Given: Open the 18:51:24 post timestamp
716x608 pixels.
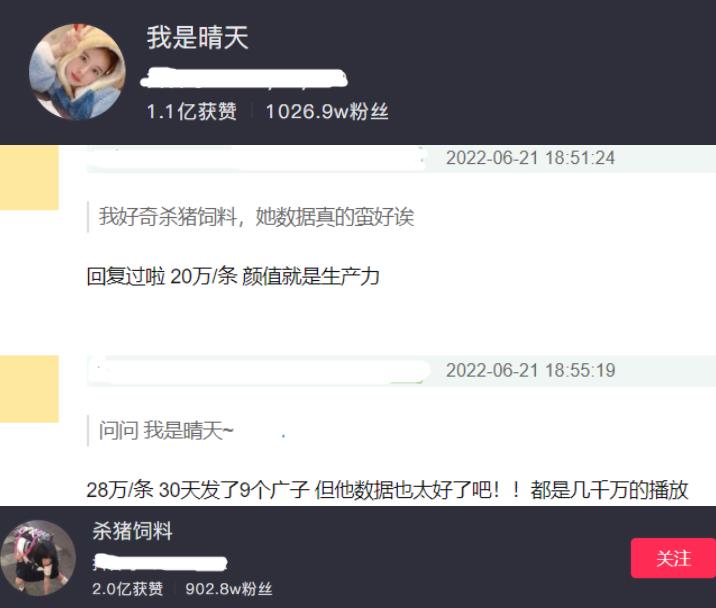Looking at the screenshot, I should tap(530, 158).
